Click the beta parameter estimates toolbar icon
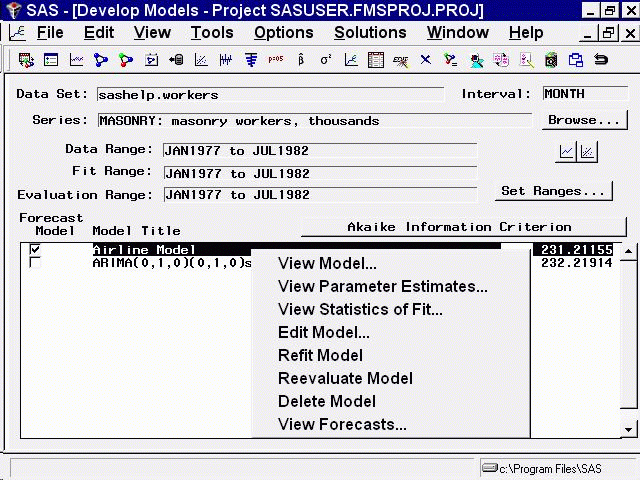 click(x=301, y=60)
